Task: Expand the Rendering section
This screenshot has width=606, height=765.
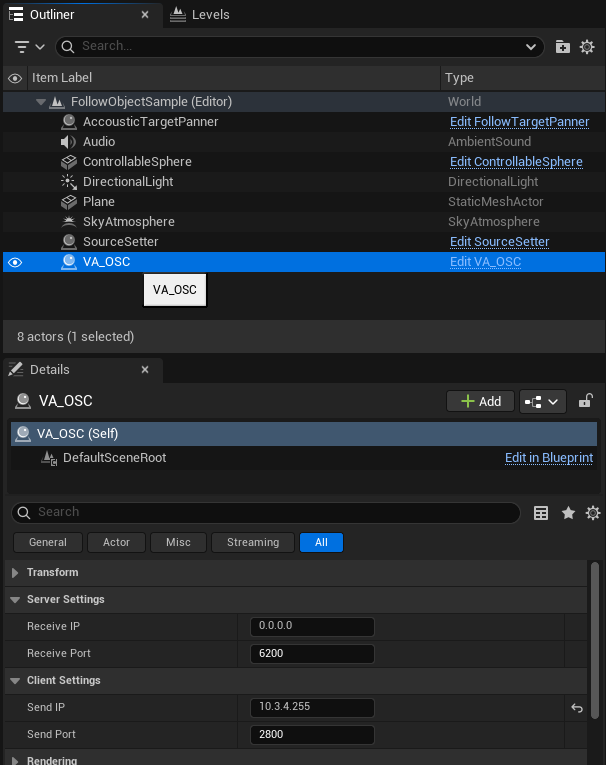Action: (15, 760)
